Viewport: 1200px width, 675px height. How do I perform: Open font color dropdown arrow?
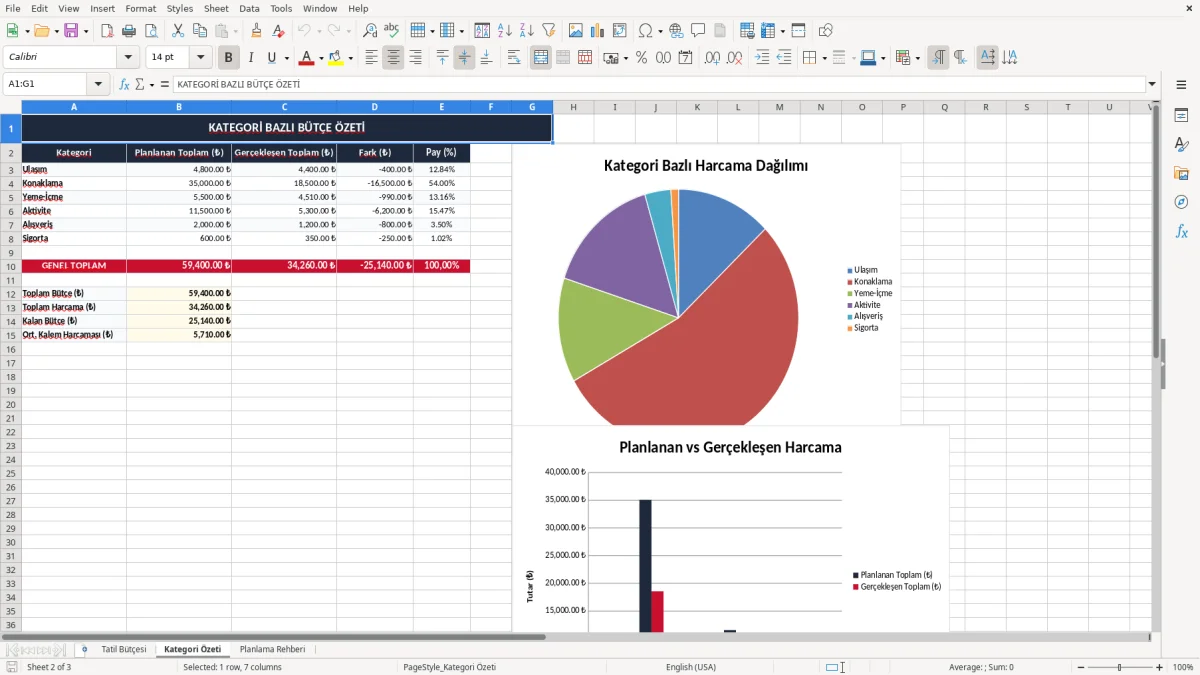tap(320, 58)
